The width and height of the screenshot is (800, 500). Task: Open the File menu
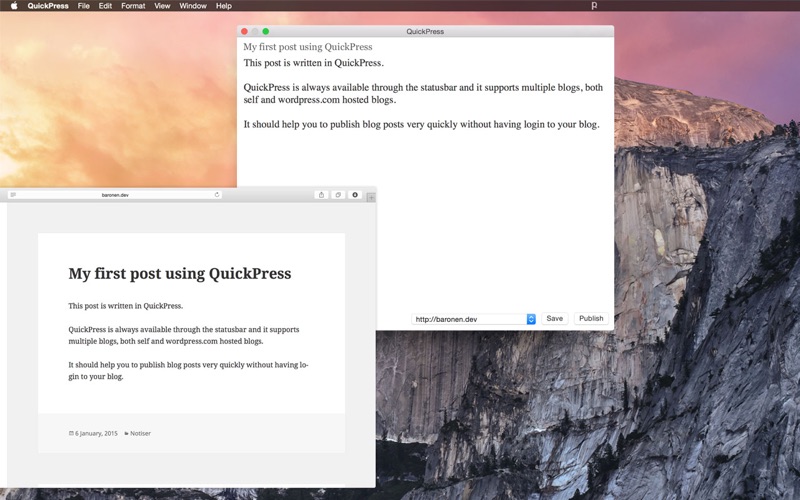click(x=84, y=6)
